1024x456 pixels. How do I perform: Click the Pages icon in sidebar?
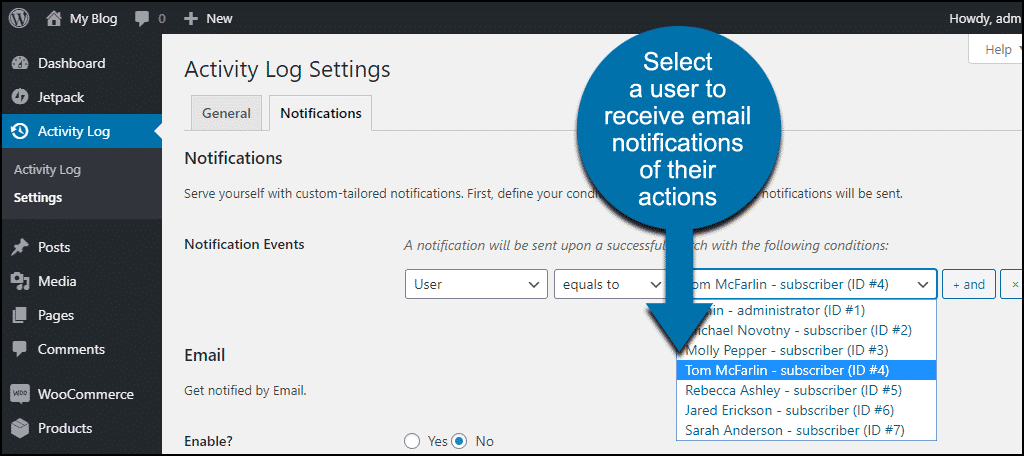pos(21,316)
